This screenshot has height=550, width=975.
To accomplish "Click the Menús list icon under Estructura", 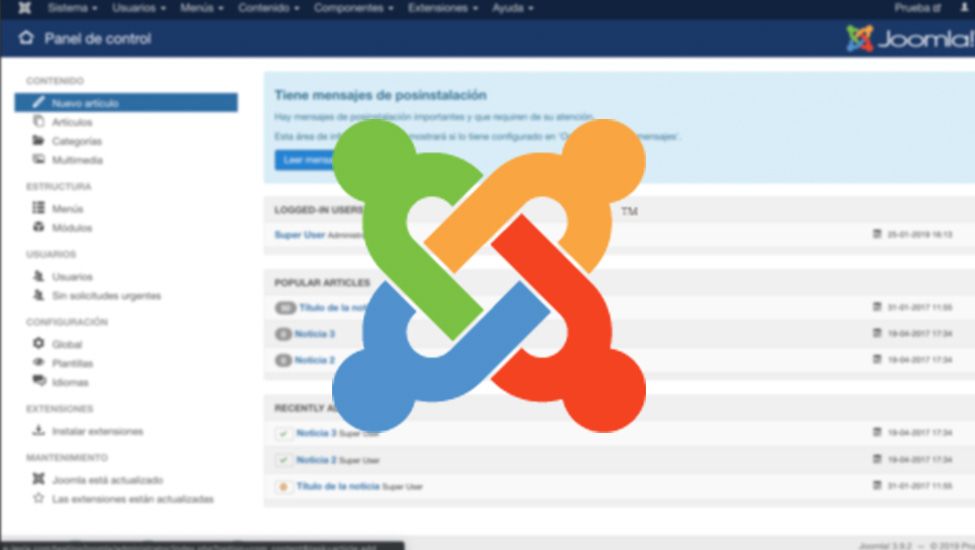I will [x=39, y=208].
